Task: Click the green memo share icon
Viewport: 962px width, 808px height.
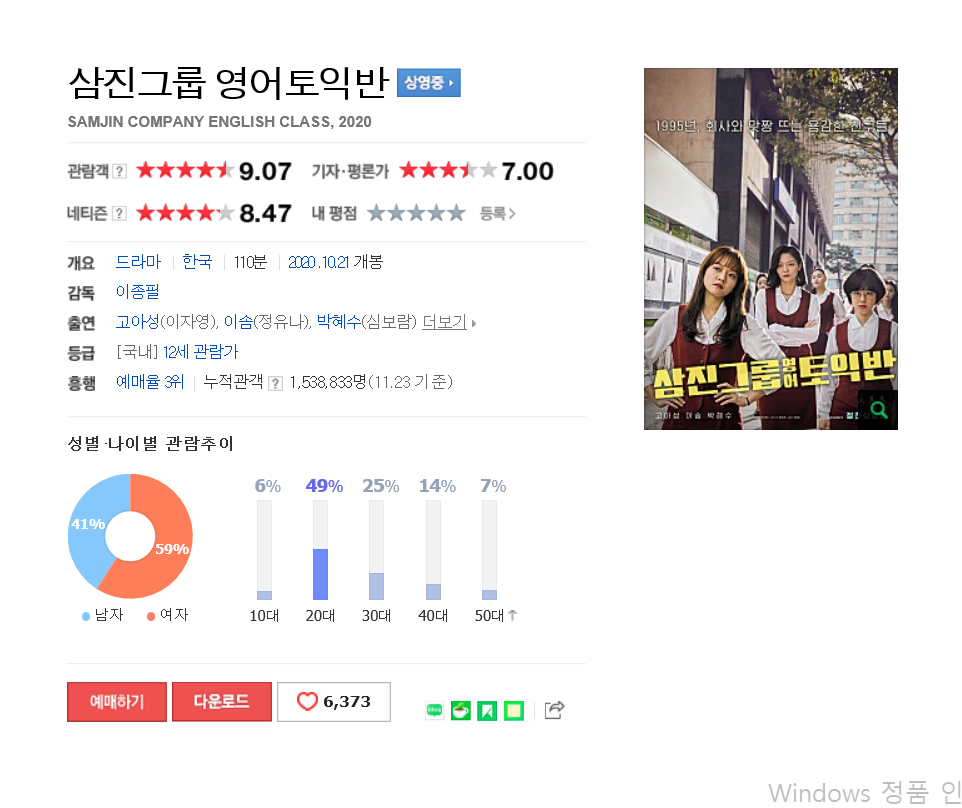Action: click(x=514, y=710)
